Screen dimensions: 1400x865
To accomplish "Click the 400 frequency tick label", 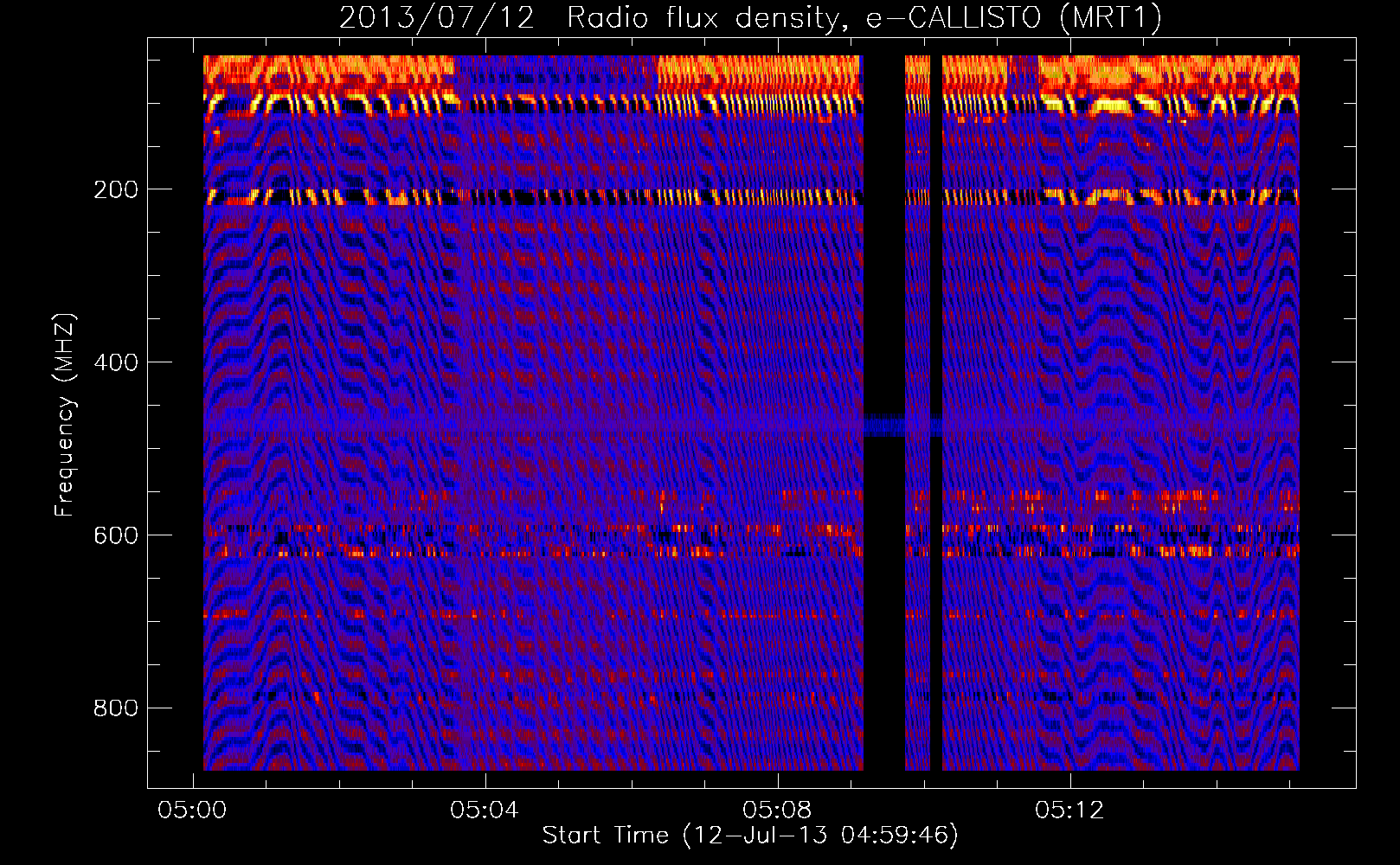I will (x=116, y=362).
